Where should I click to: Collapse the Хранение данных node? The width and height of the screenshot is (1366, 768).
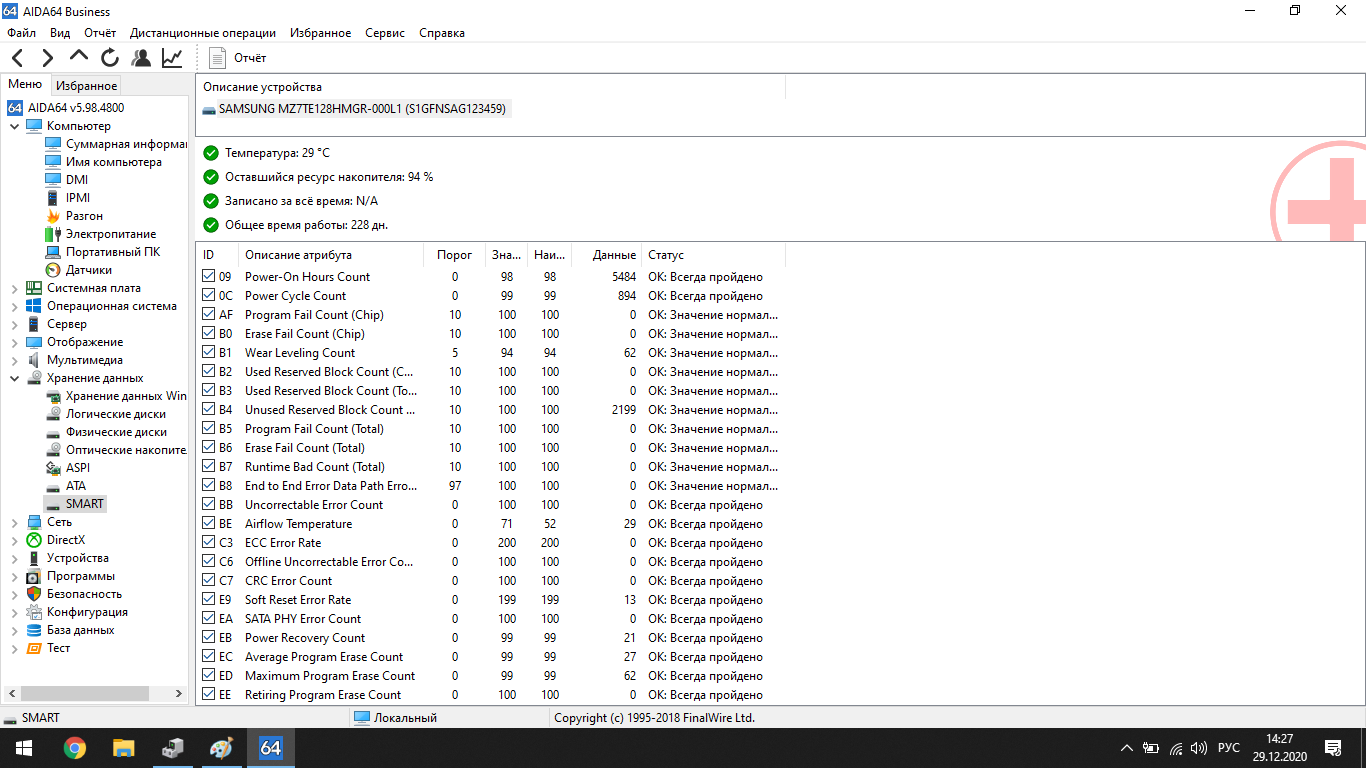click(14, 378)
